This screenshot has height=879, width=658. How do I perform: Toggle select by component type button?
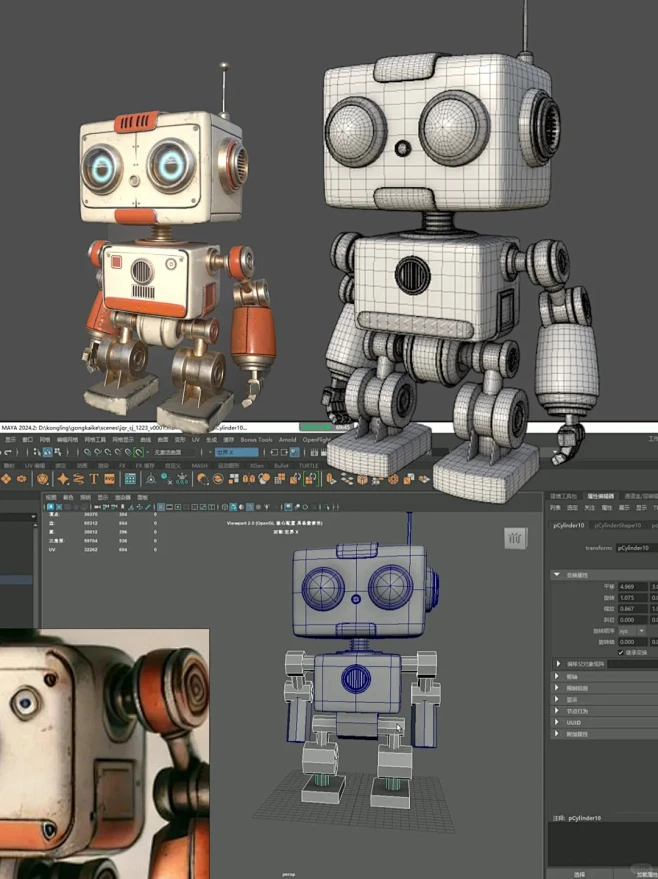(x=58, y=452)
